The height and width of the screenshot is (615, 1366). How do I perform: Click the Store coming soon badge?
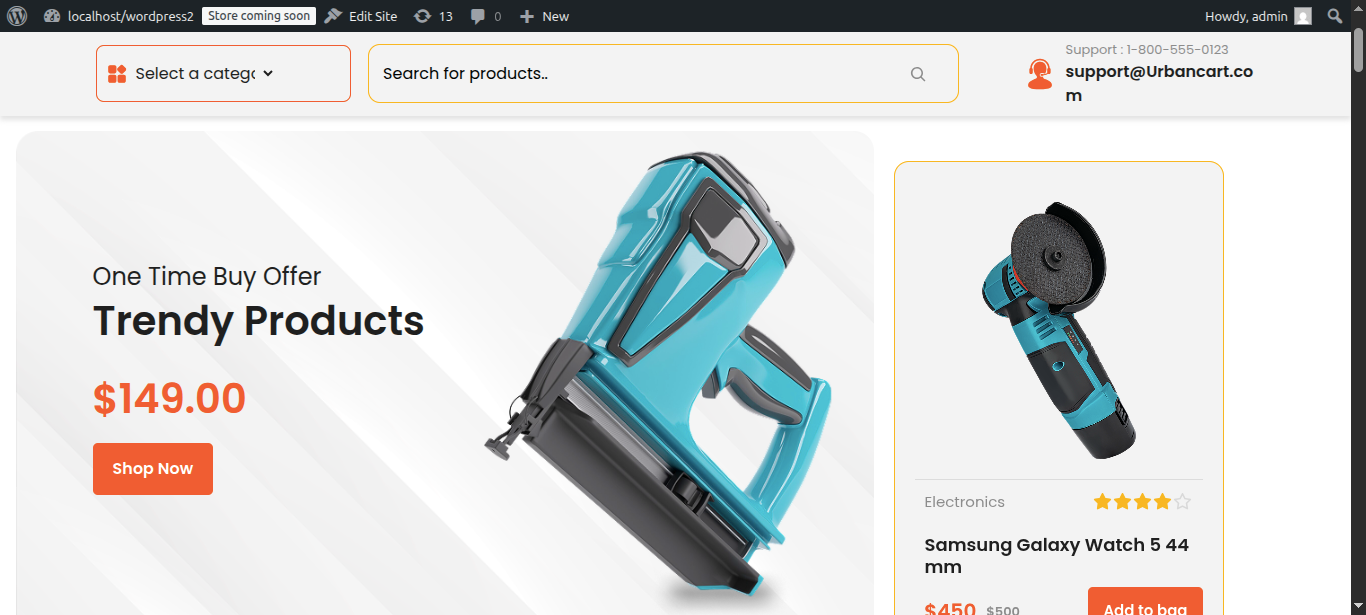click(x=259, y=16)
